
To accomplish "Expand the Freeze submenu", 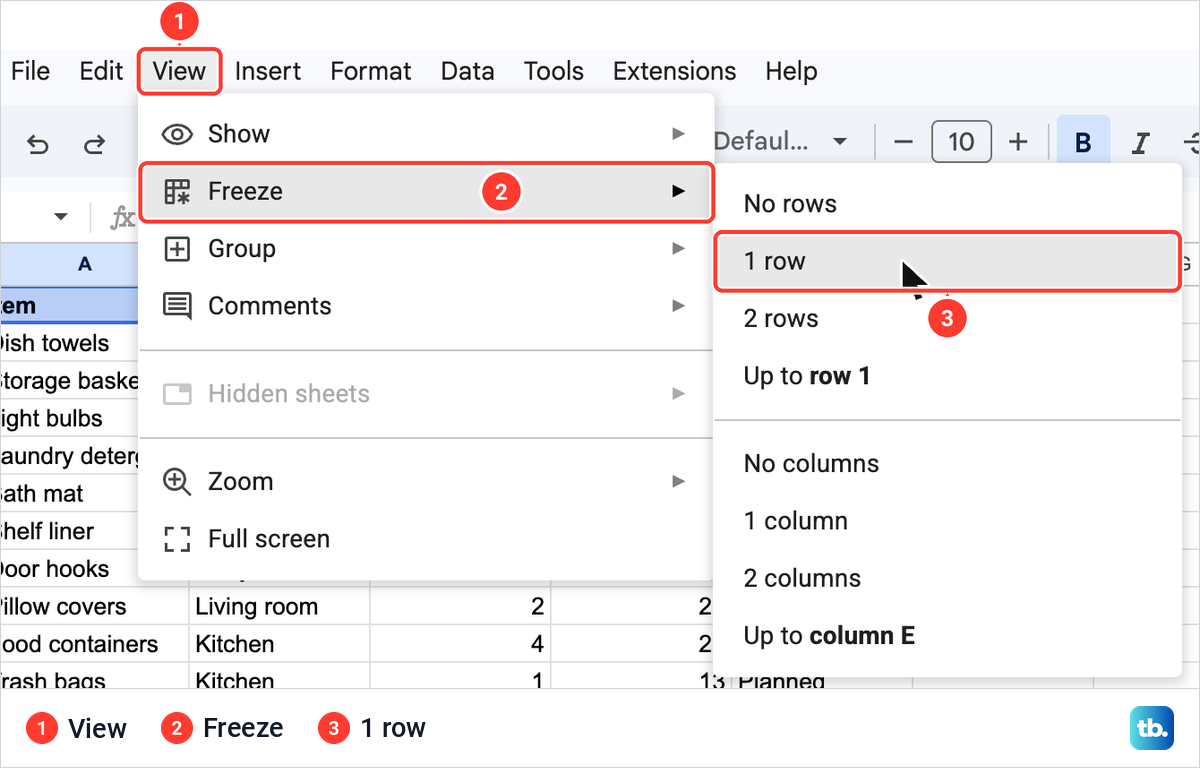I will (x=426, y=191).
